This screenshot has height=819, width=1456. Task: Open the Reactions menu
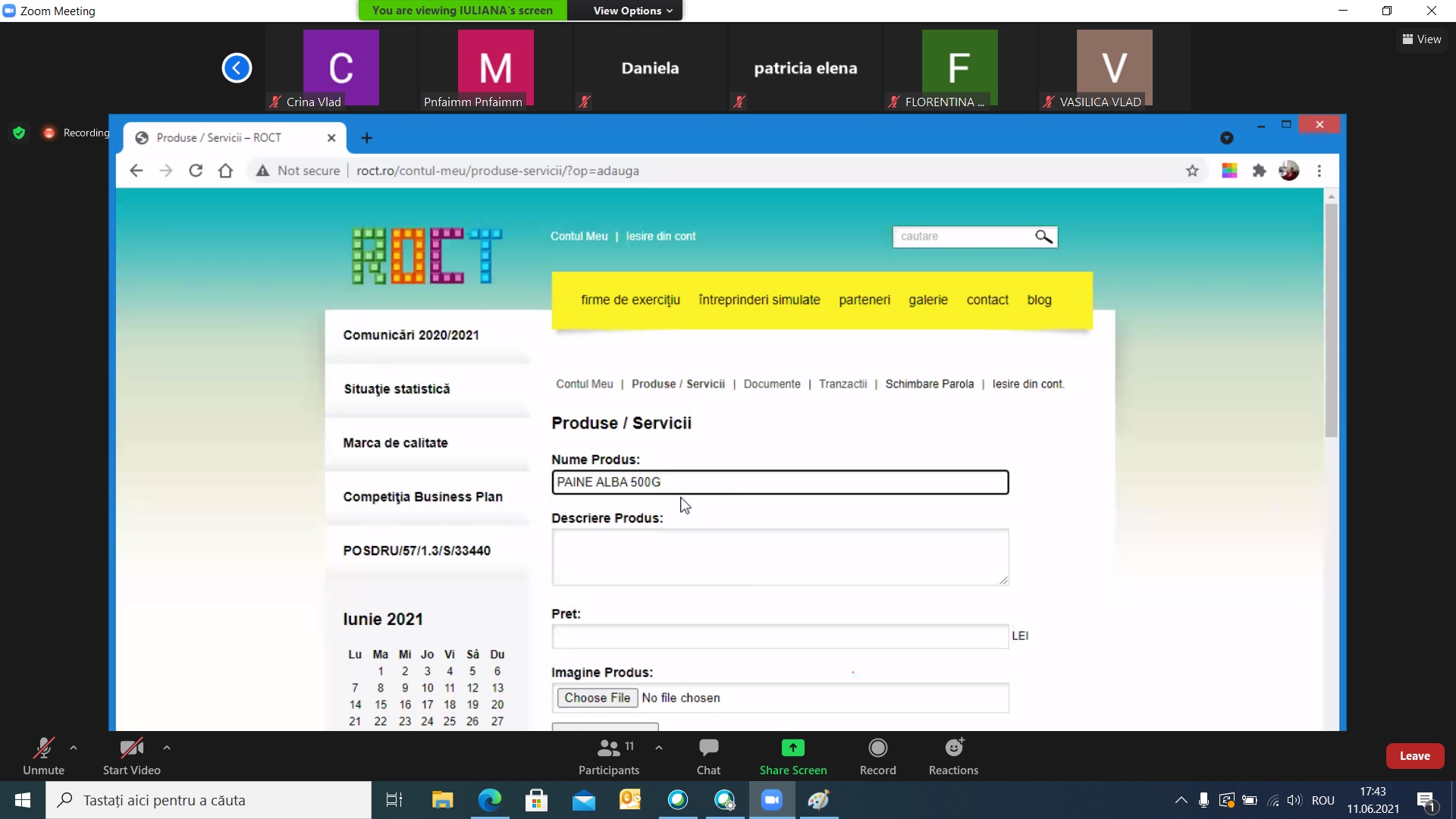953,756
